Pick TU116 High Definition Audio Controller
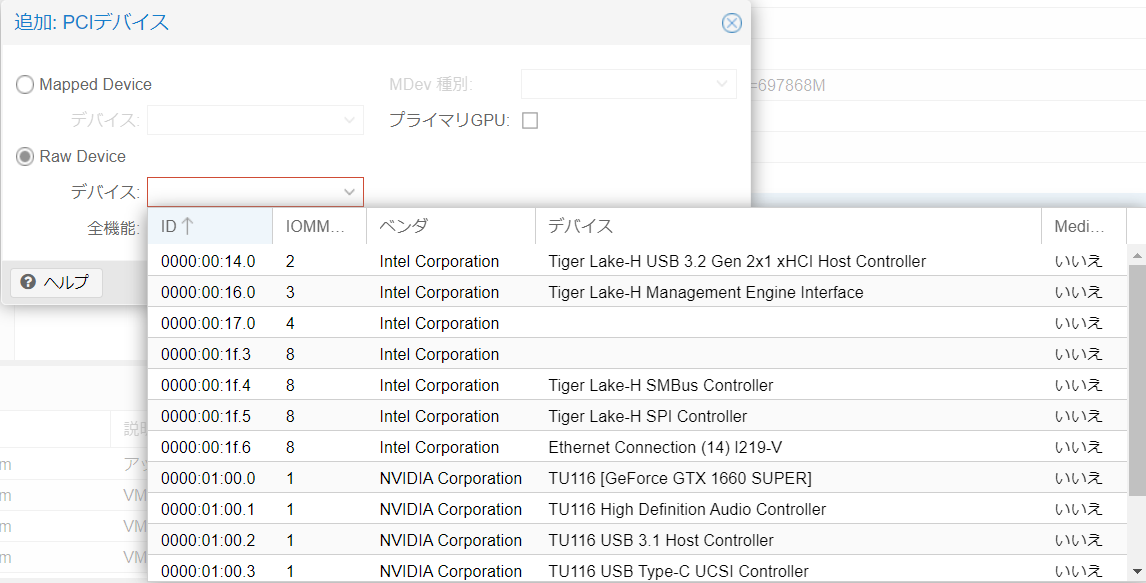The height and width of the screenshot is (583, 1146). (x=686, y=509)
